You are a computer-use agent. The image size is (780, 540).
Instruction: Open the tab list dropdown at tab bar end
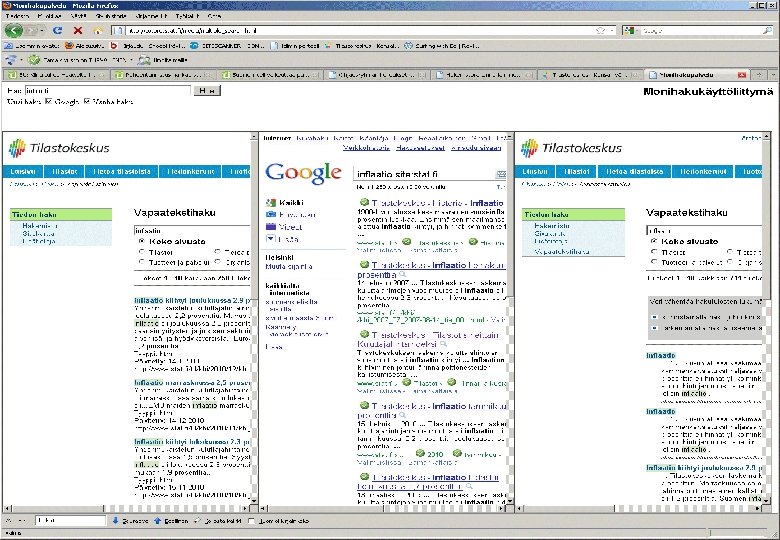774,75
